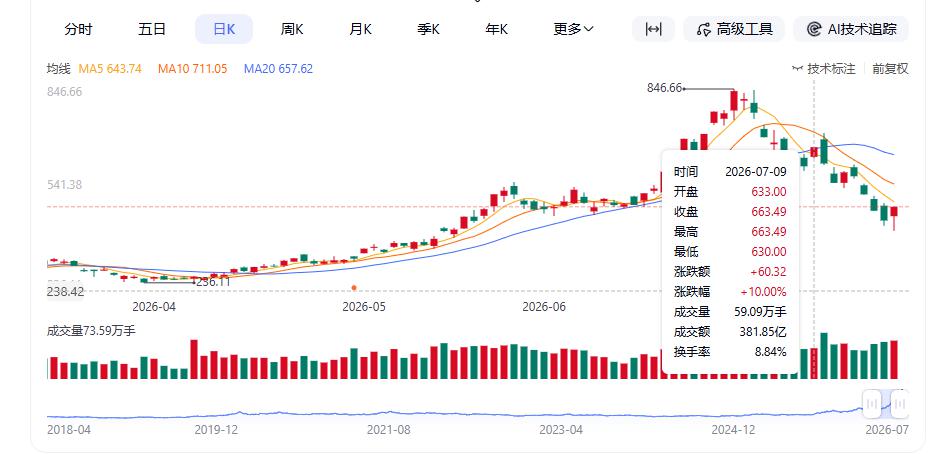The width and height of the screenshot is (937, 454).
Task: Click the 2021-08 label on overview timeline
Action: pyautogui.click(x=388, y=430)
